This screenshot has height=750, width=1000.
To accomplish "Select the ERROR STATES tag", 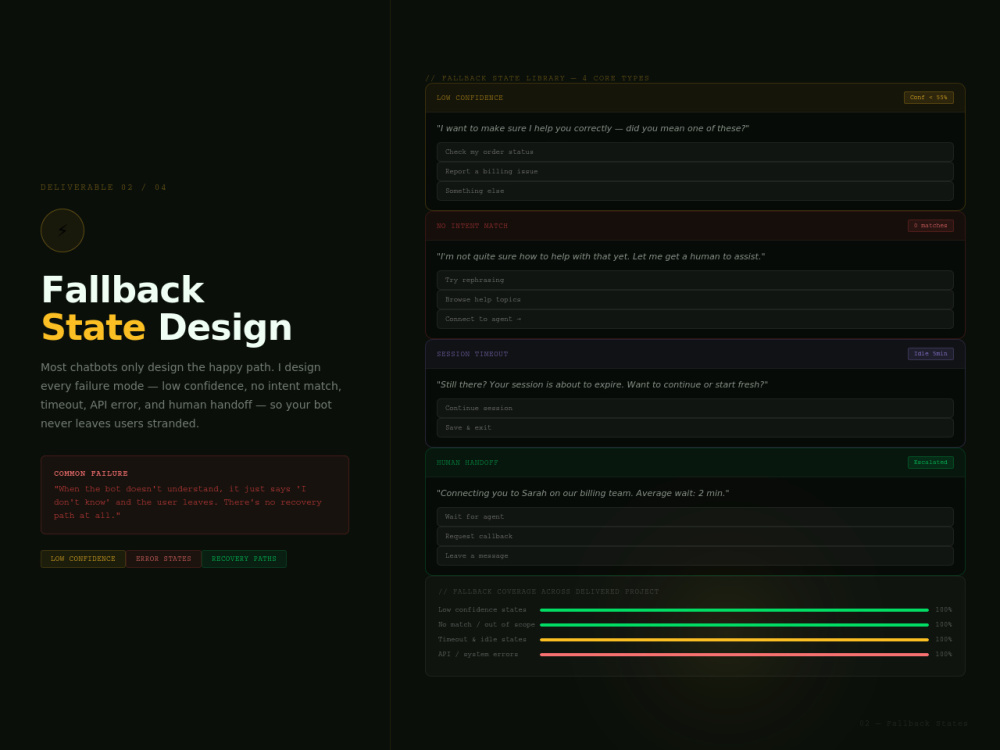I will tap(163, 559).
